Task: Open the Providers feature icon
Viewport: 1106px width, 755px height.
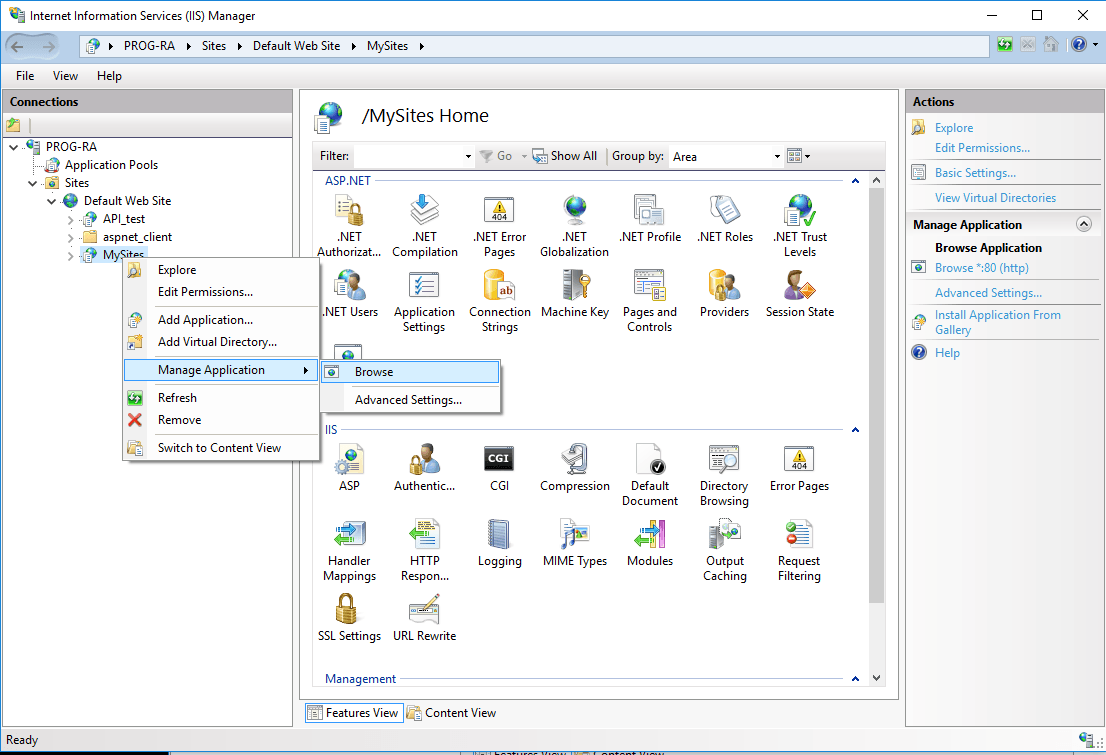Action: 725,285
